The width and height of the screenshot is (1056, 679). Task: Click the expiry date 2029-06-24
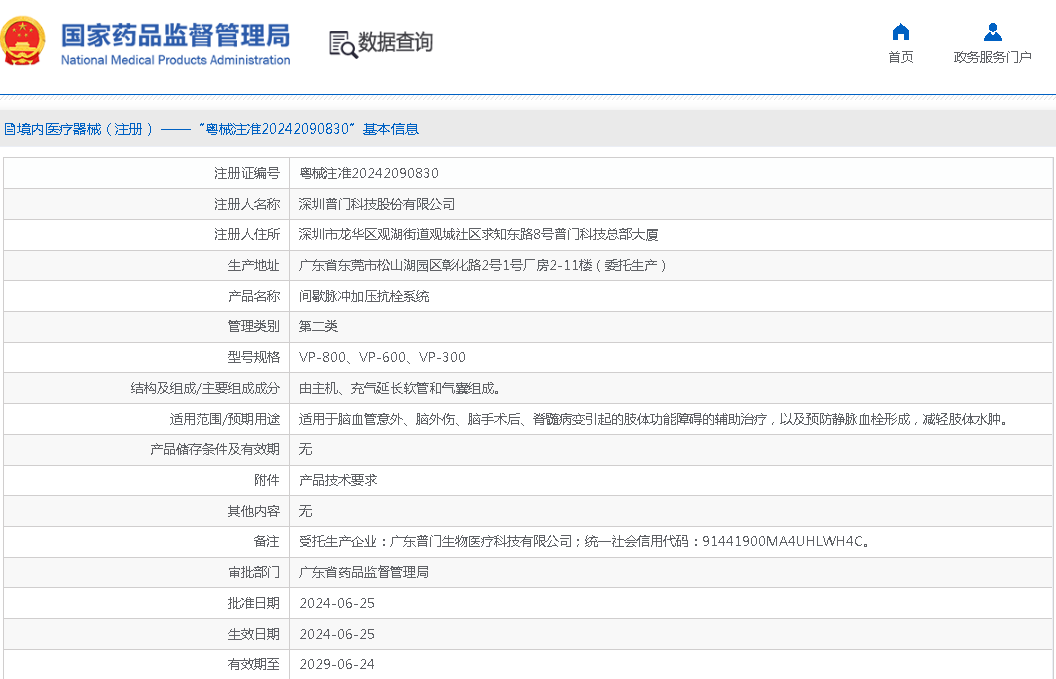[x=337, y=664]
